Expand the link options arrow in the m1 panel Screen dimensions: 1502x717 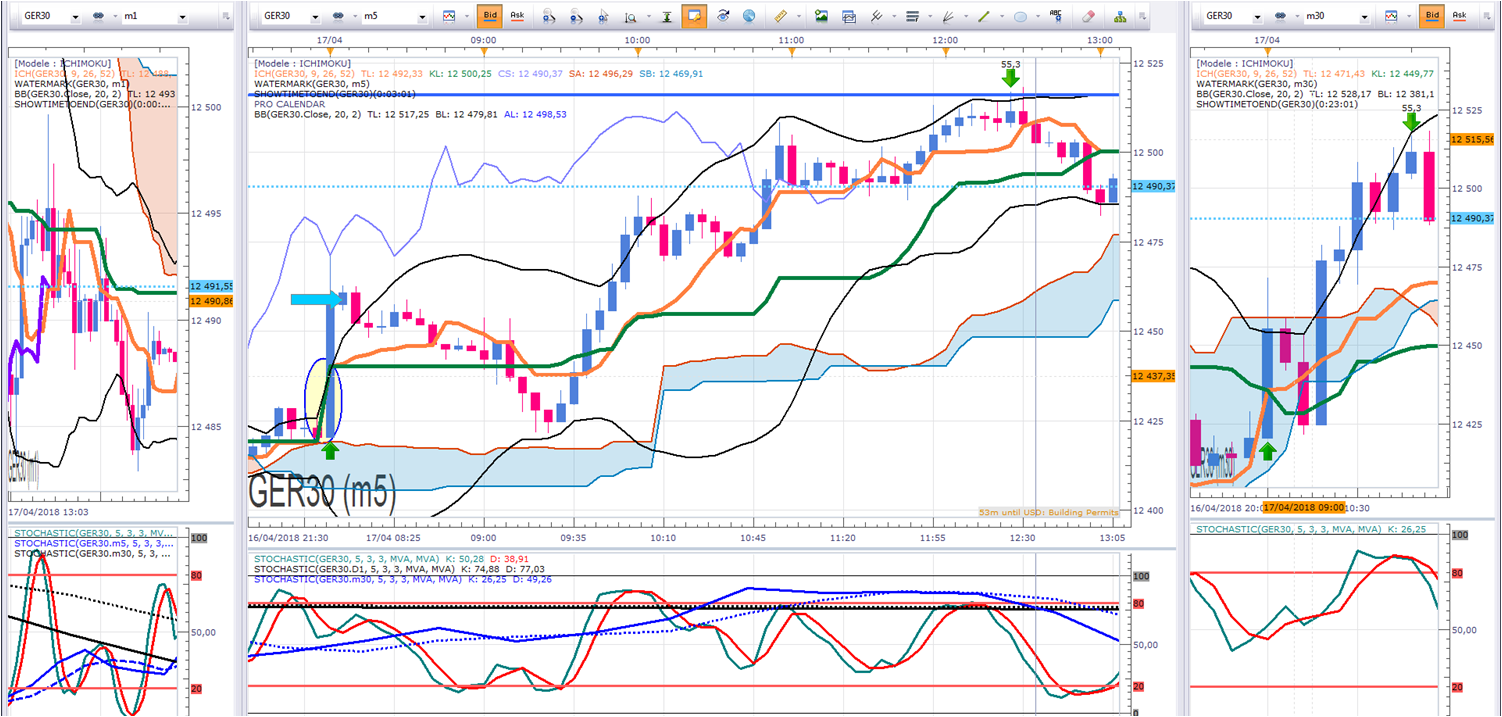(x=113, y=17)
